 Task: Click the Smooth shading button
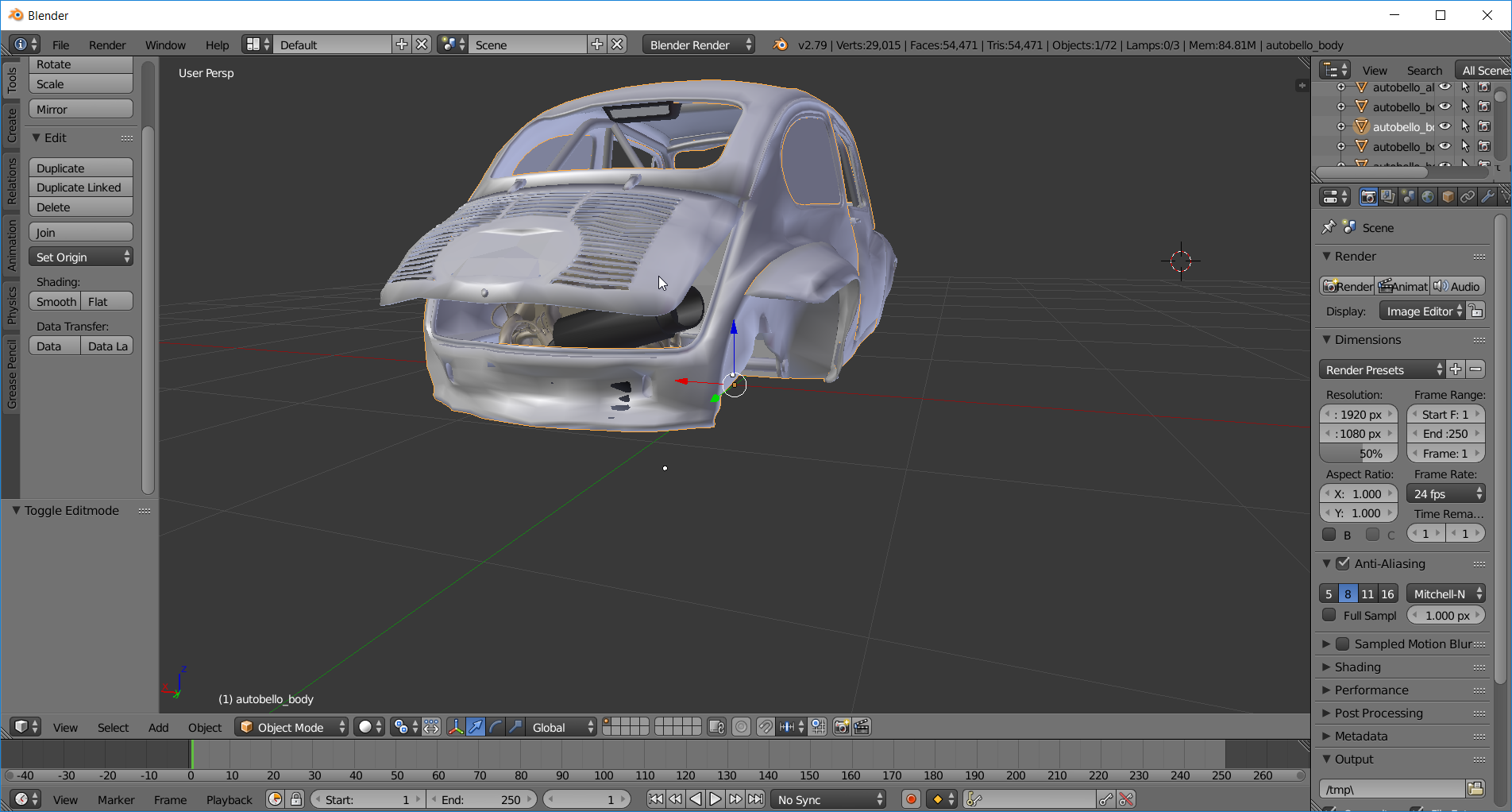[x=56, y=302]
